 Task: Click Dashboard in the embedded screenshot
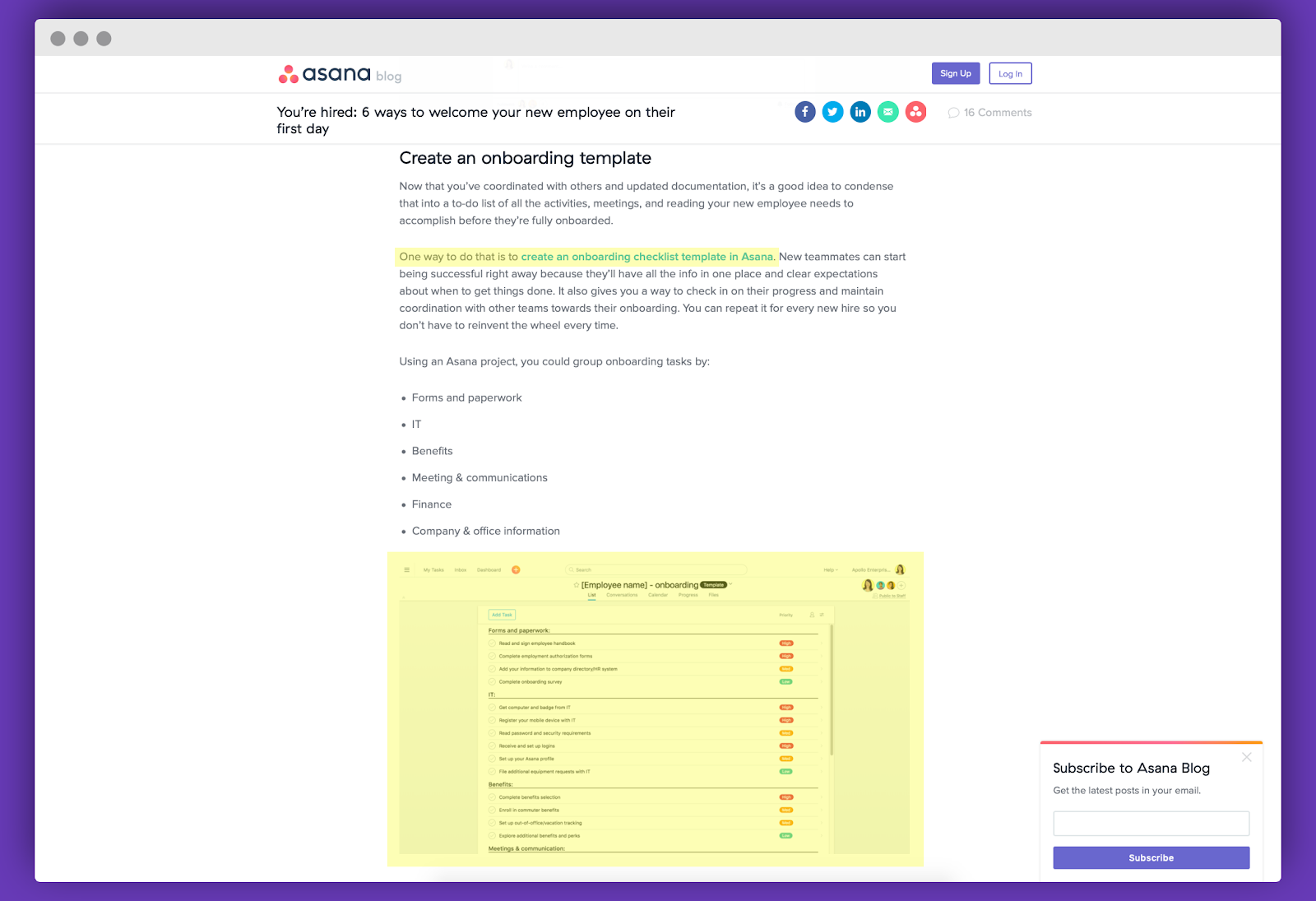point(489,569)
